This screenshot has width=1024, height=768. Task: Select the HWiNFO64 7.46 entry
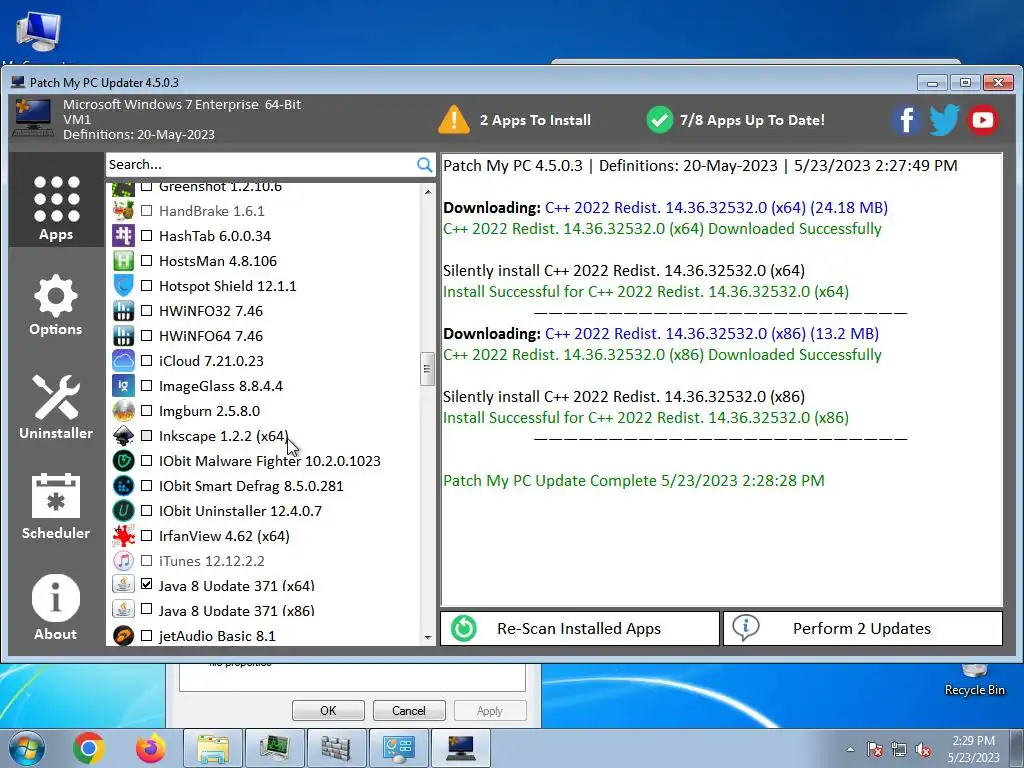(x=211, y=336)
